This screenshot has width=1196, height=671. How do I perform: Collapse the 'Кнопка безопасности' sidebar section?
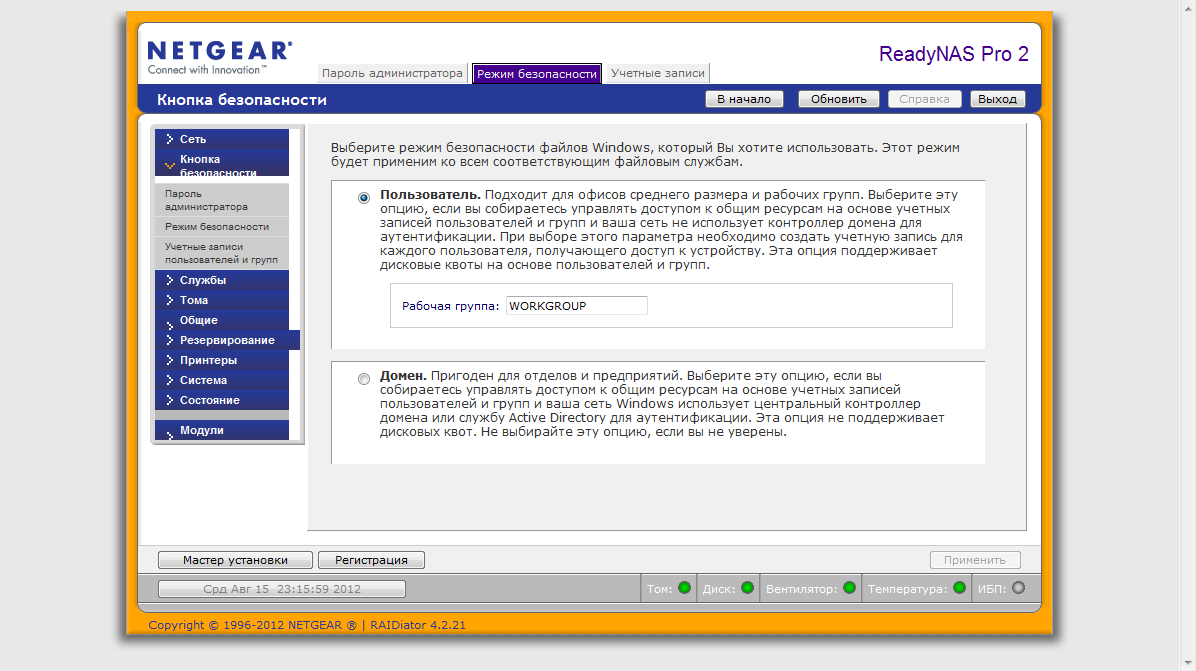coord(221,163)
